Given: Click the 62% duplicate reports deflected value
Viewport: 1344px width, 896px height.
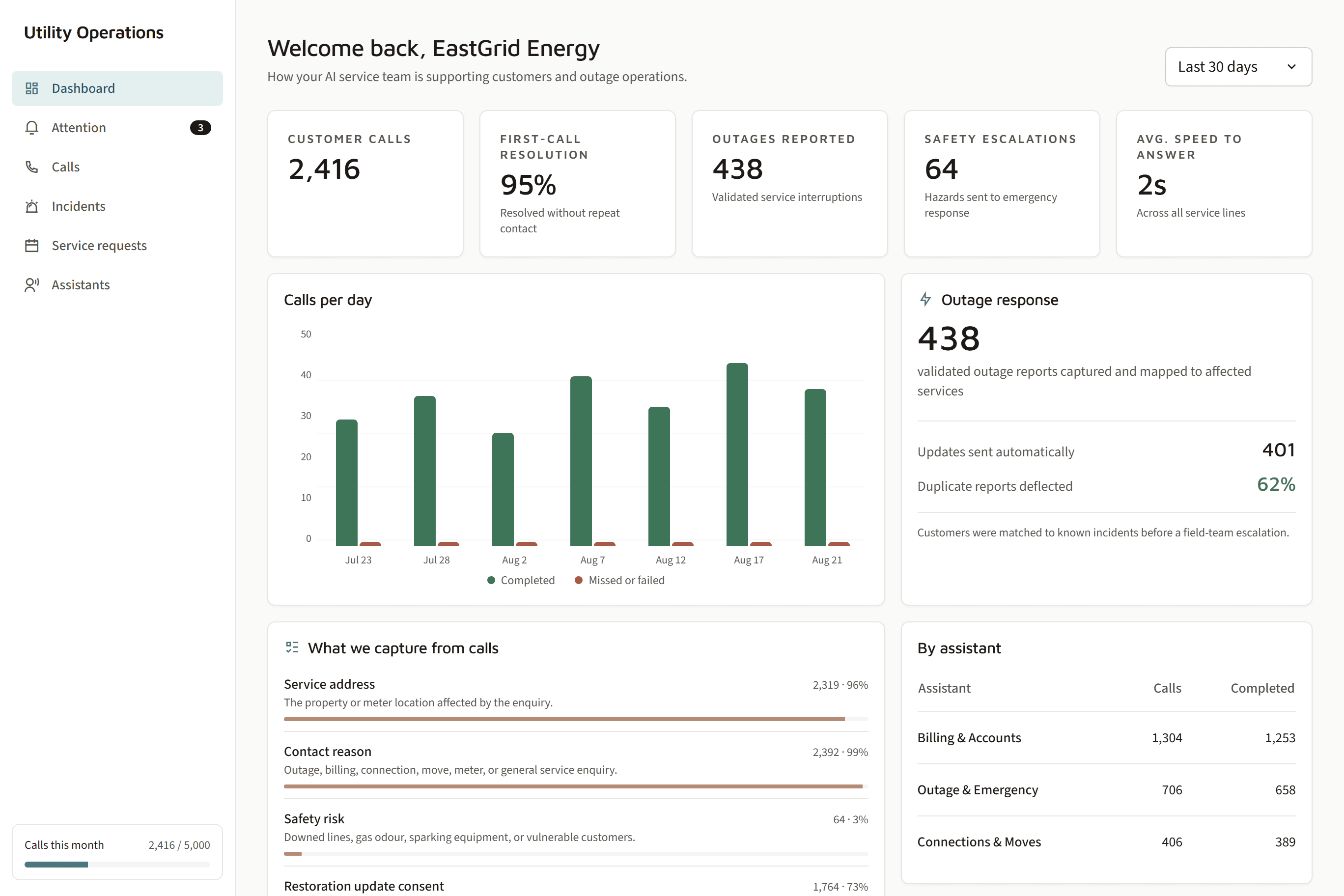Looking at the screenshot, I should point(1276,484).
